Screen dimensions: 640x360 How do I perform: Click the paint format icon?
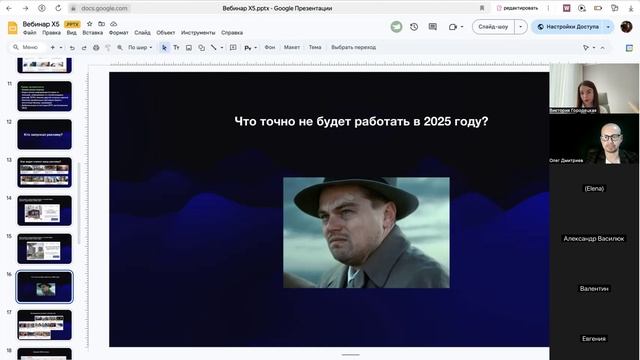[x=108, y=48]
